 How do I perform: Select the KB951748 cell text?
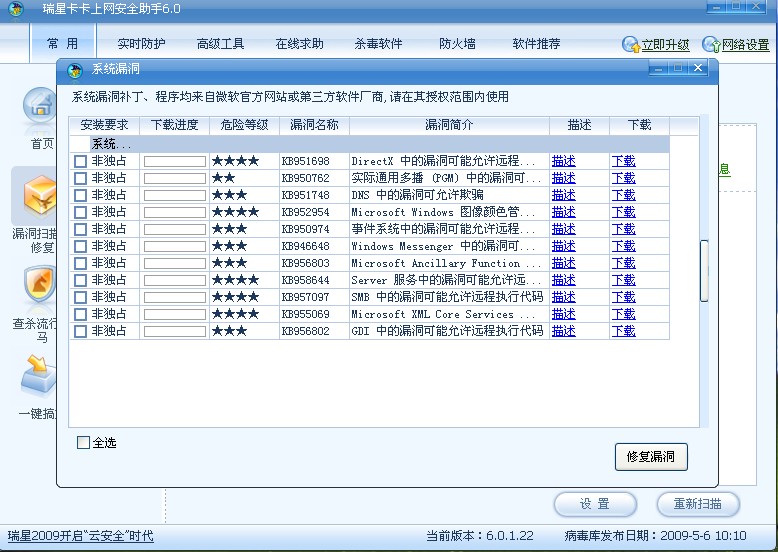coord(305,195)
